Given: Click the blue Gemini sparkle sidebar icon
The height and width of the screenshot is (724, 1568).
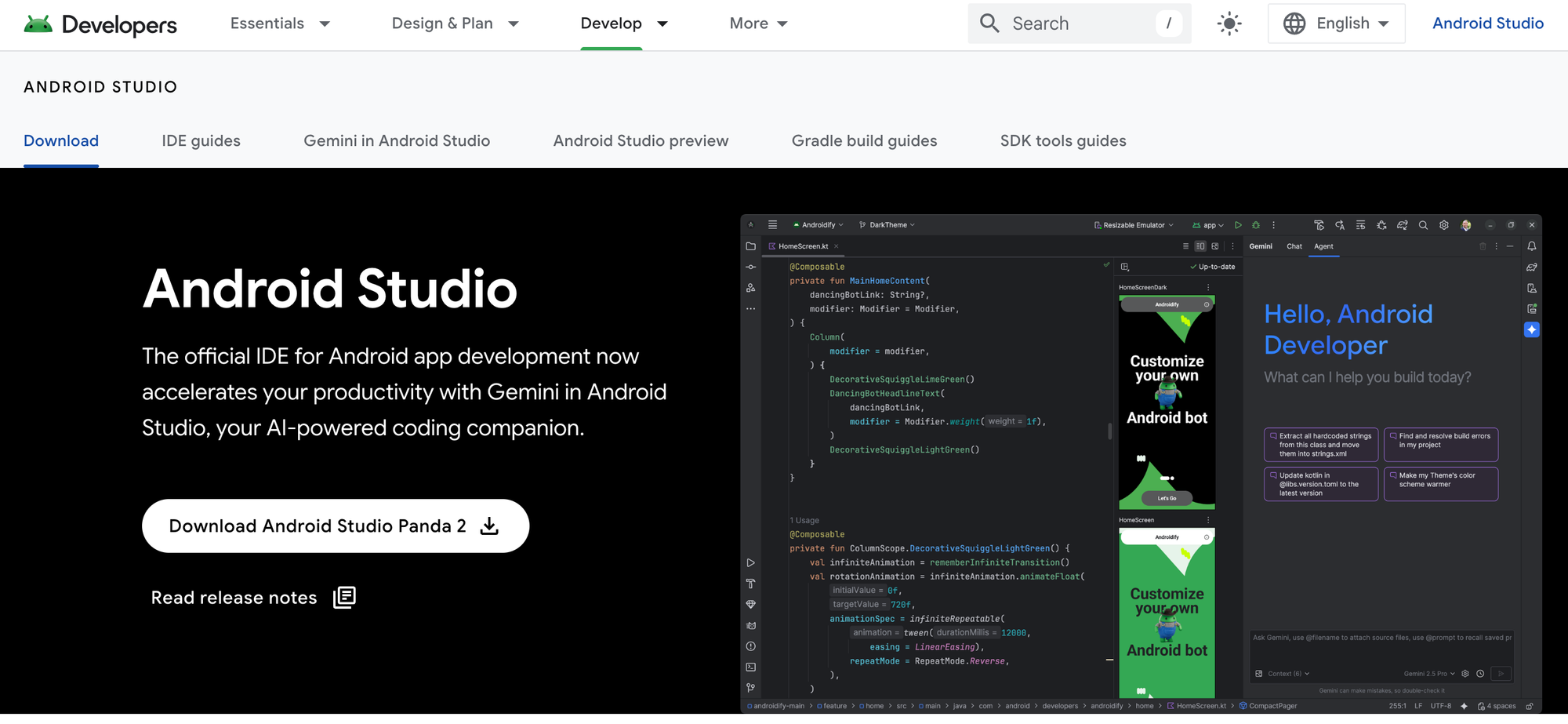Looking at the screenshot, I should click(1532, 329).
